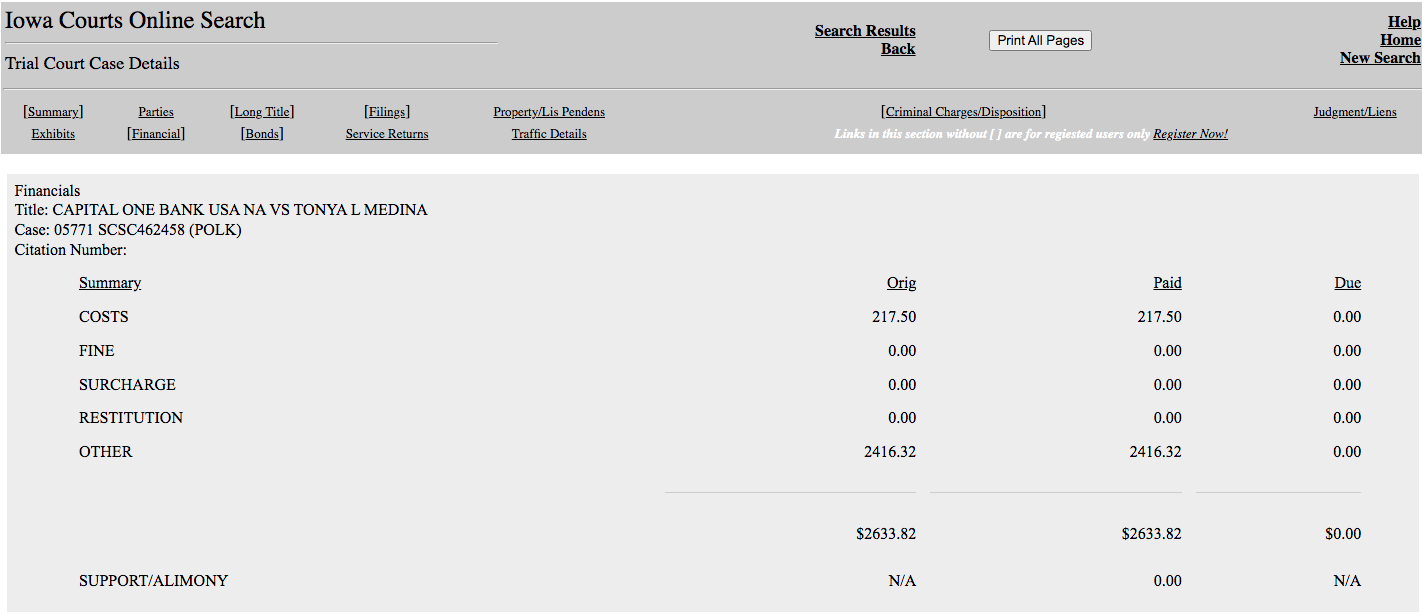Open the Long Title section link

pyautogui.click(x=262, y=112)
